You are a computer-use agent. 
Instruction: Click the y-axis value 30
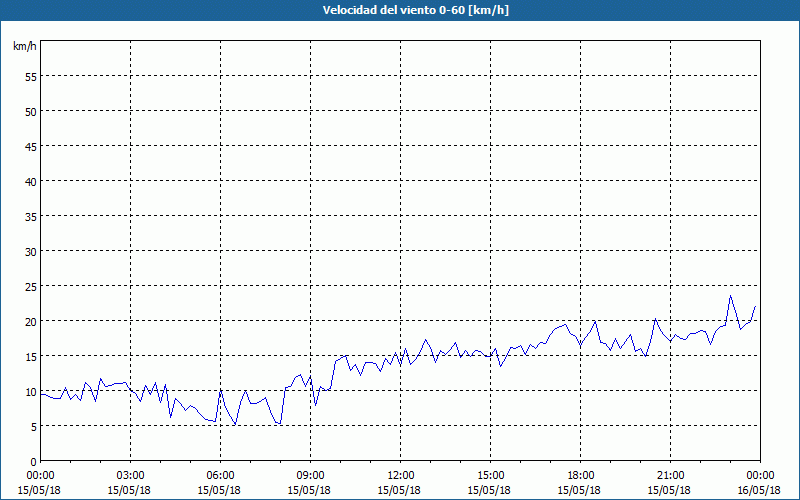point(31,252)
